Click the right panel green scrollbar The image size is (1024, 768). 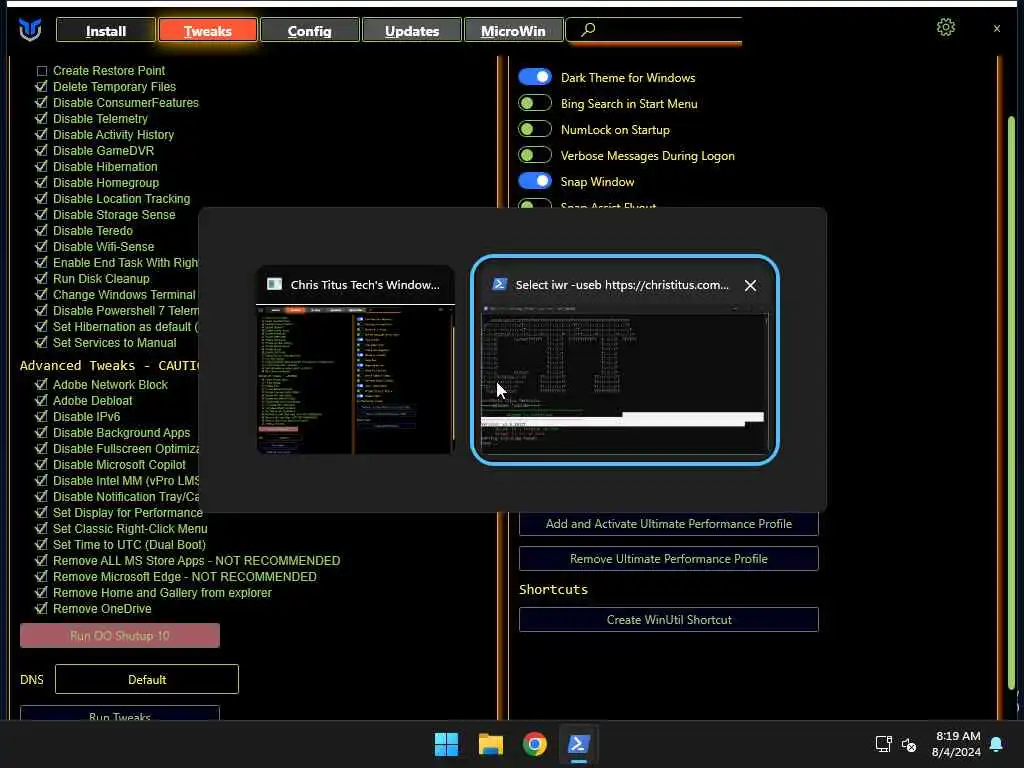click(x=1012, y=402)
